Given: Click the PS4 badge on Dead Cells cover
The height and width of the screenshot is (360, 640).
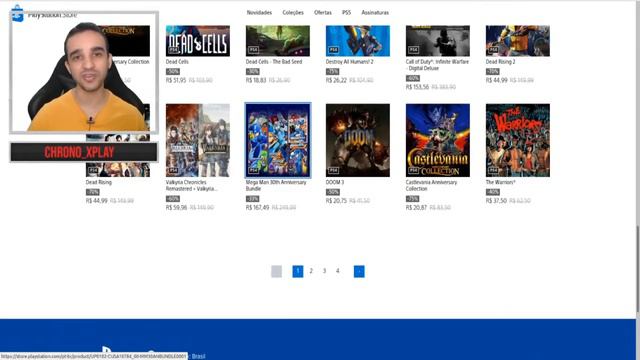Looking at the screenshot, I should click(173, 49).
